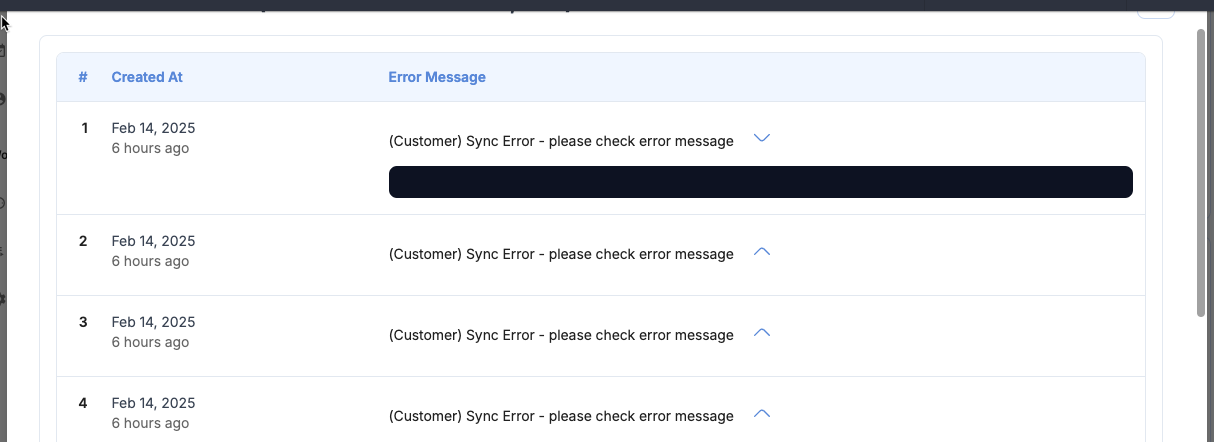Select the Sync Error text in row 1

pos(561,141)
